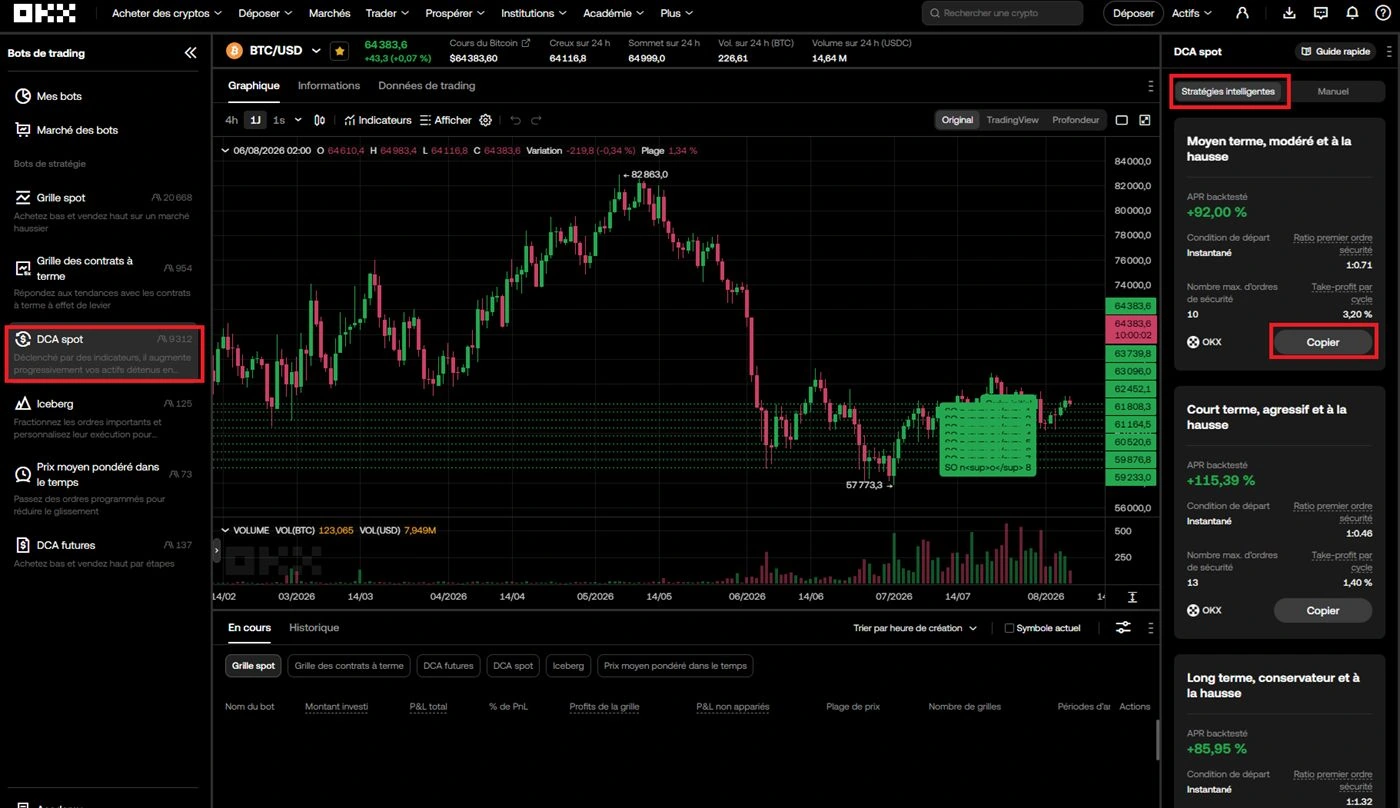Viewport: 1400px width, 808px height.
Task: Select the DCA futures bot
Action: click(104, 554)
